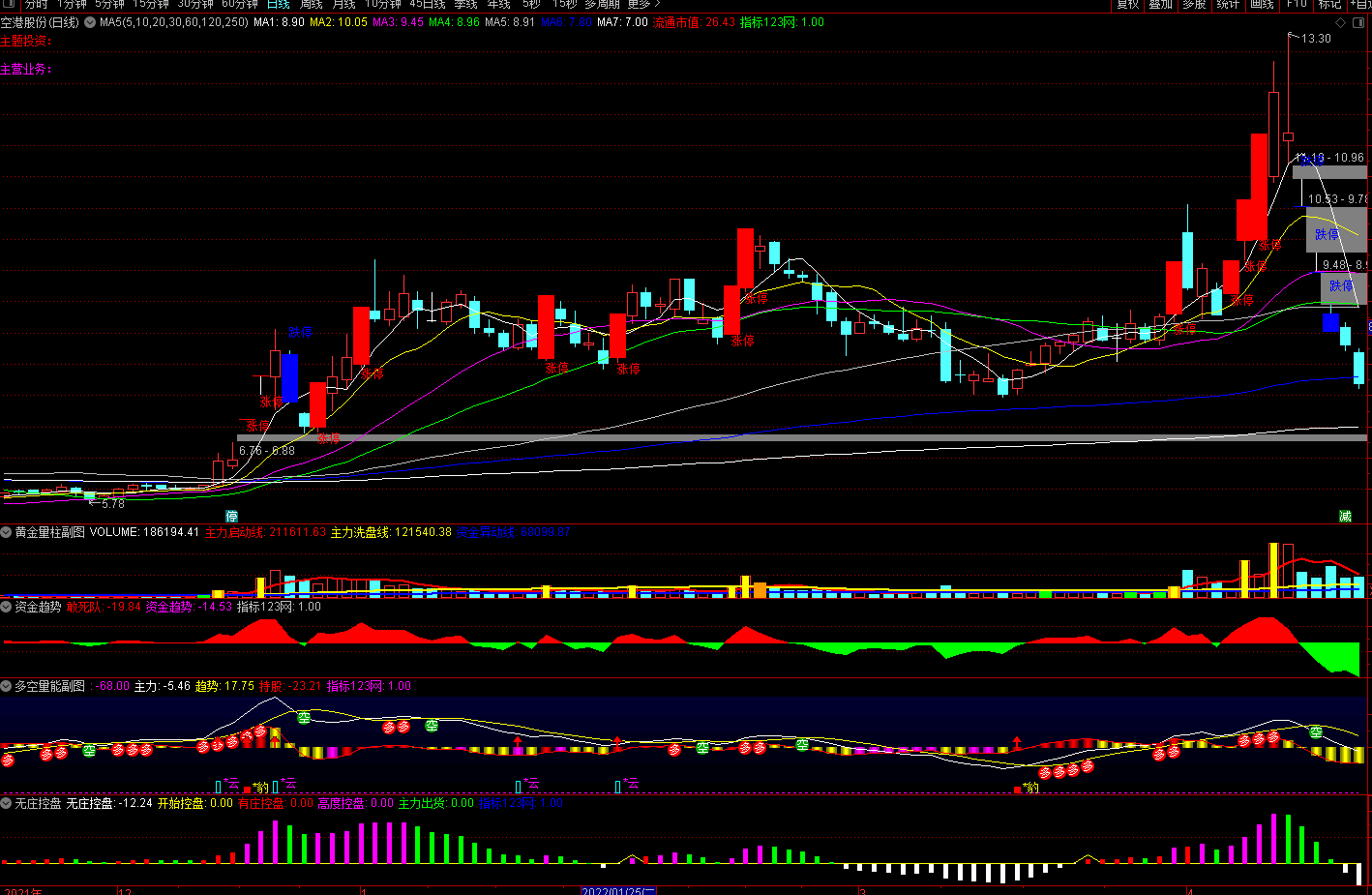This screenshot has height=895, width=1372.
Task: Click the 无庄控盘:-12.24 readout
Action: click(109, 803)
